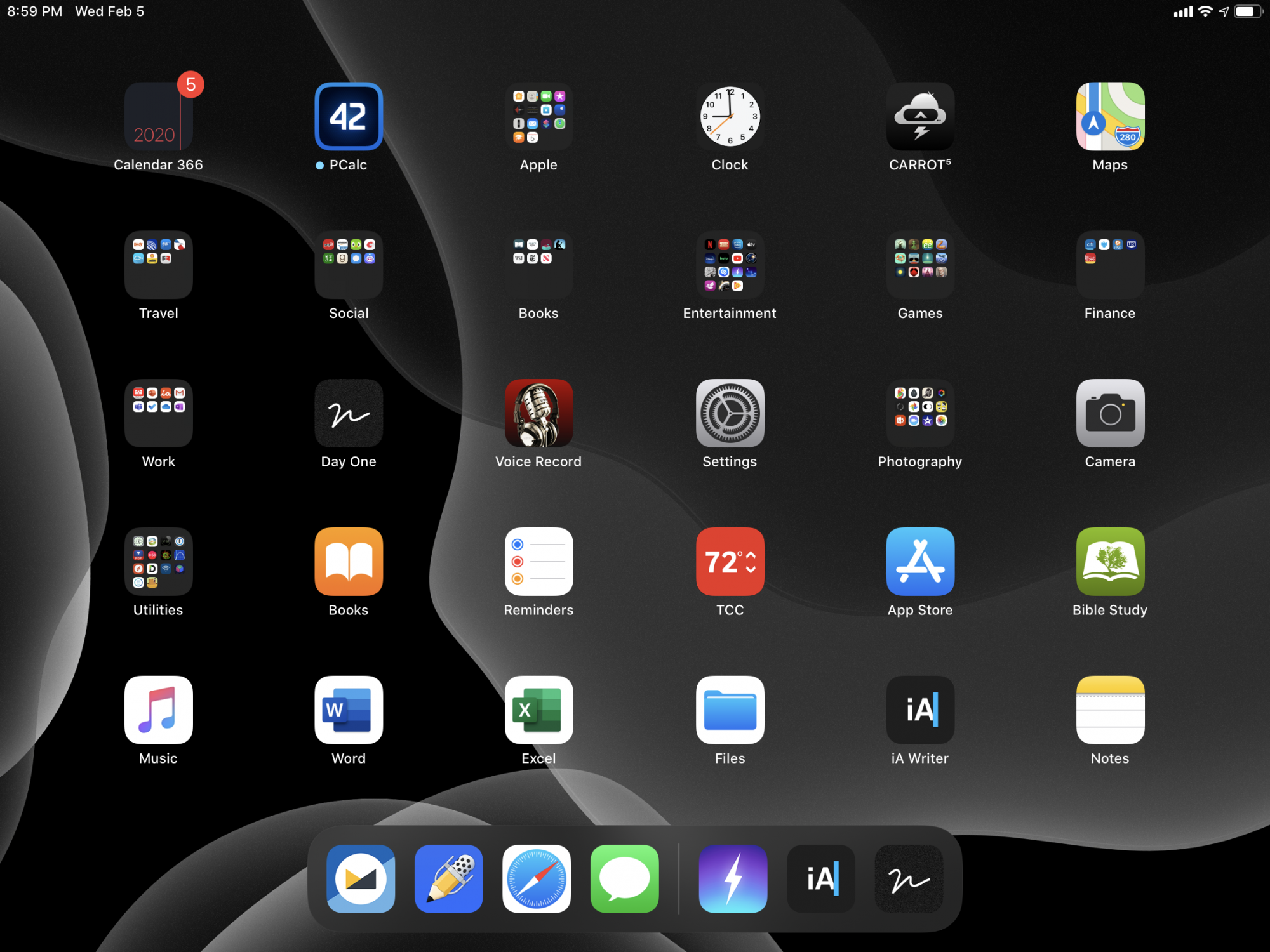Open the Finance folder
The height and width of the screenshot is (952, 1270).
[1110, 265]
